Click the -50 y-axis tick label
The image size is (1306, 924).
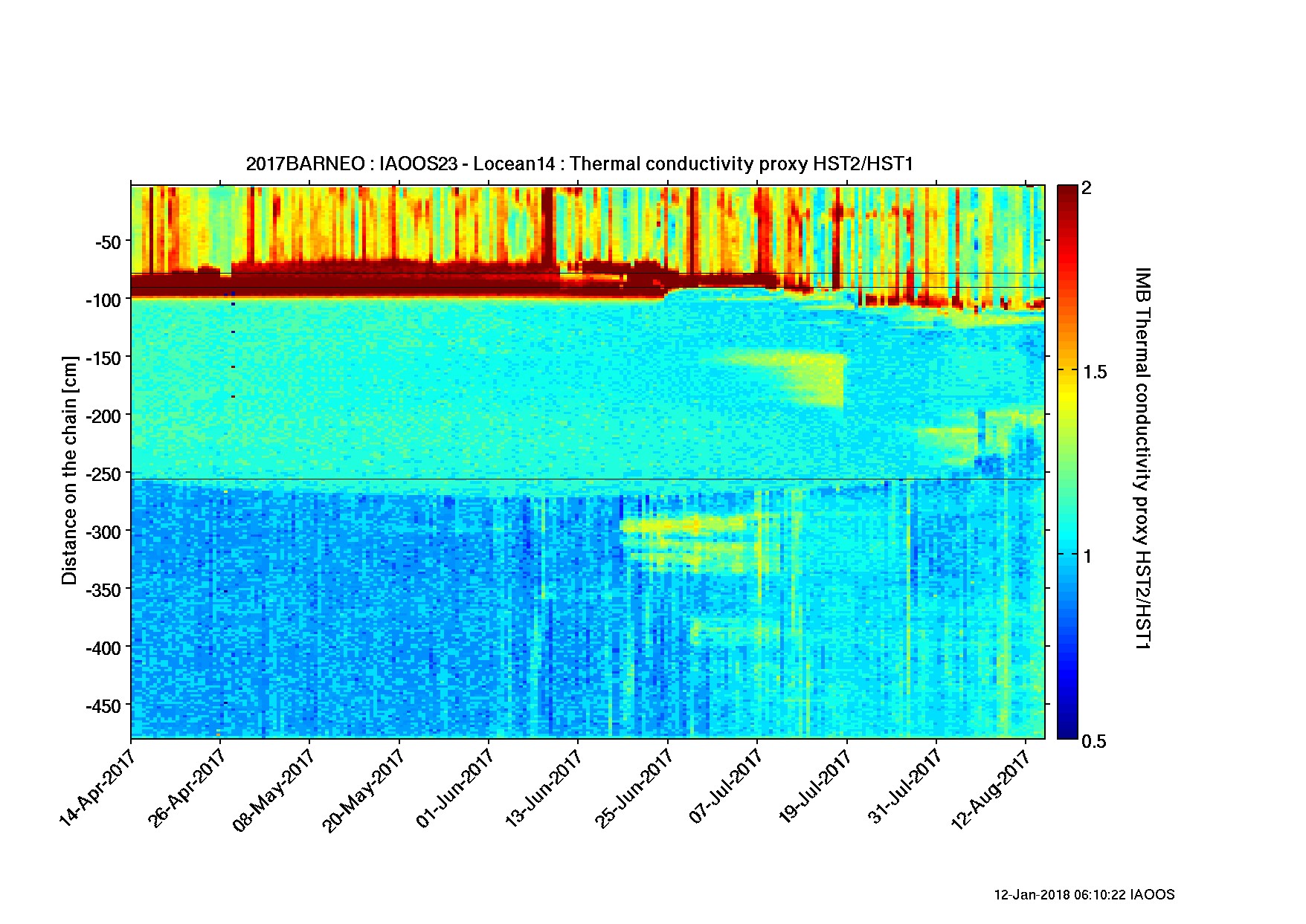coord(107,242)
